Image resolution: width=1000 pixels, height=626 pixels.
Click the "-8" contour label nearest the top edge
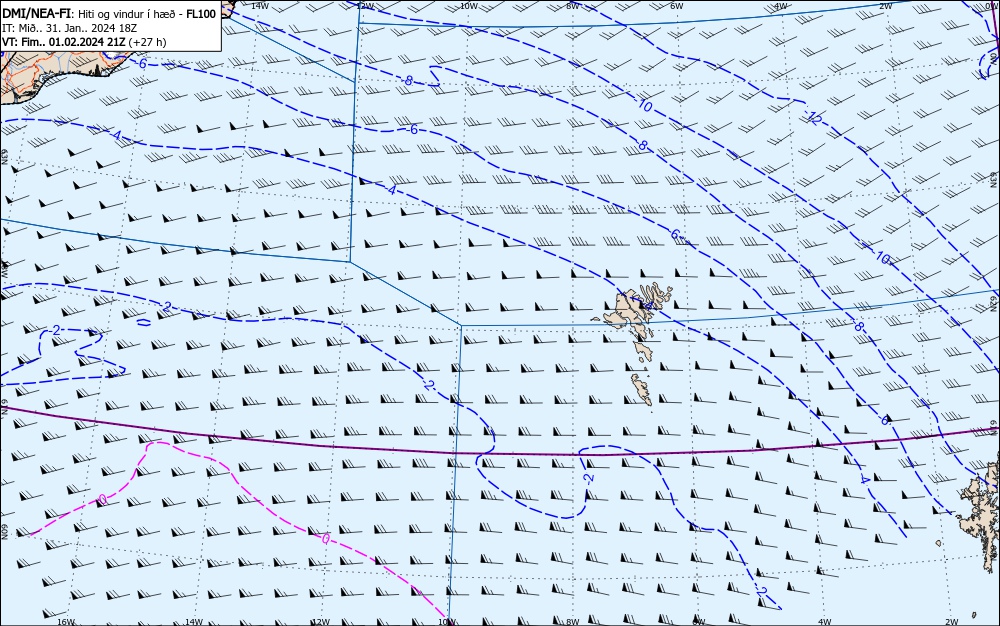[406, 80]
